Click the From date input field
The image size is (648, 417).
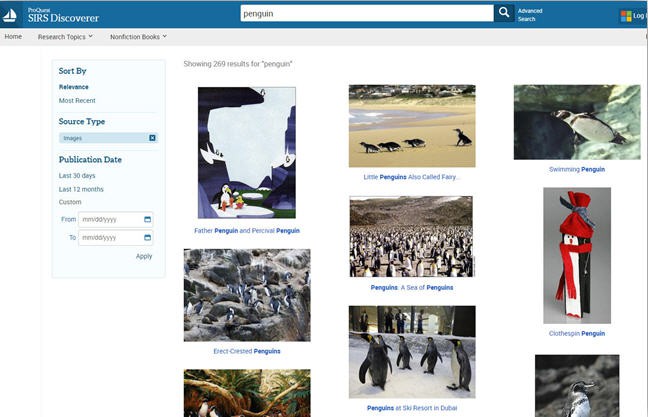point(109,219)
